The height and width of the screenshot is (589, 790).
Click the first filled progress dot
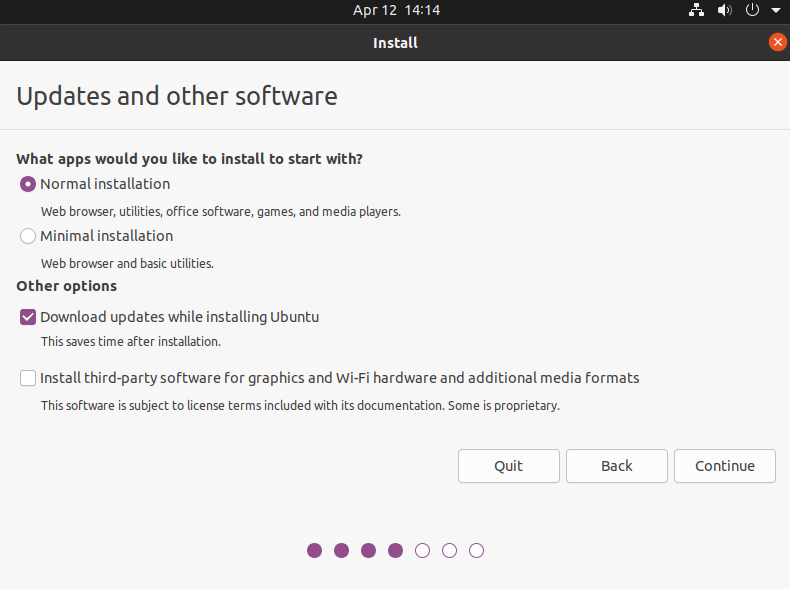tap(314, 550)
